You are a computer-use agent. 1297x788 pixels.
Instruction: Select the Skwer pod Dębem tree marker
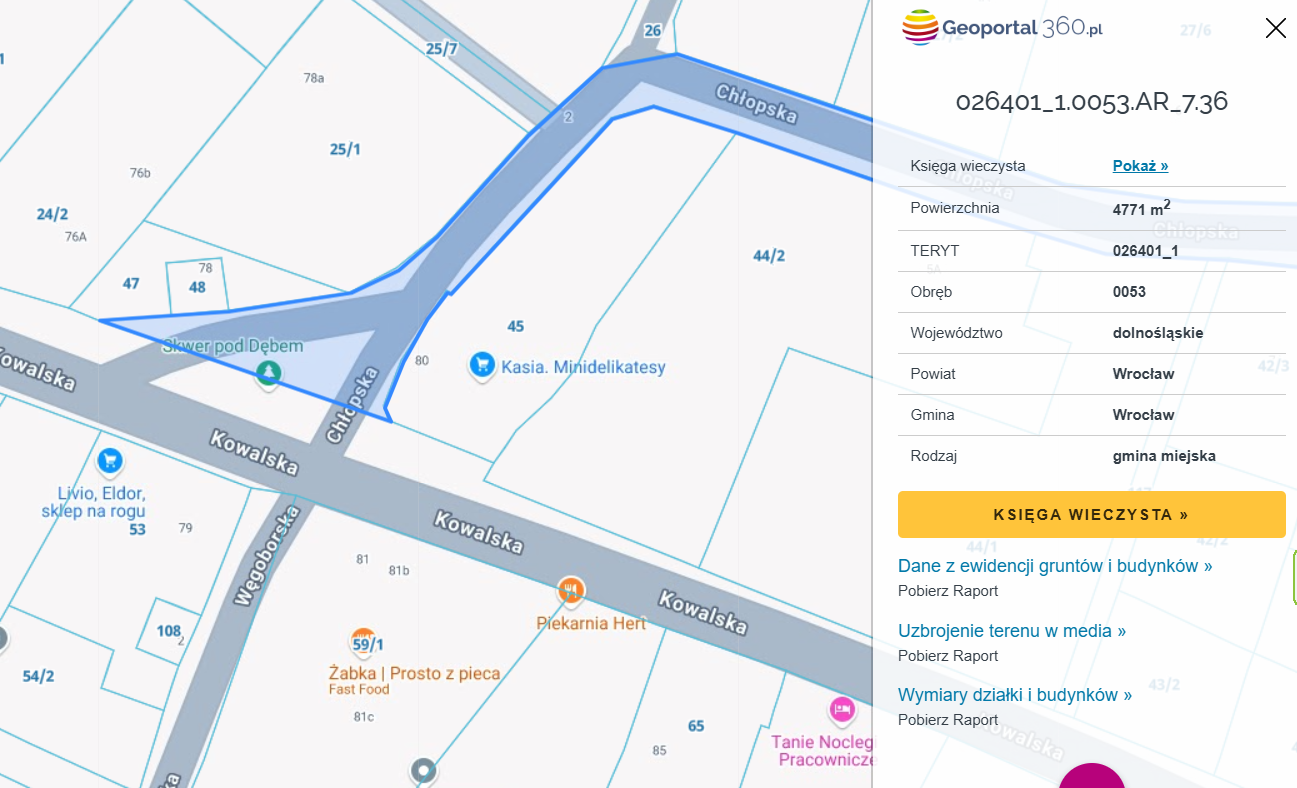268,375
